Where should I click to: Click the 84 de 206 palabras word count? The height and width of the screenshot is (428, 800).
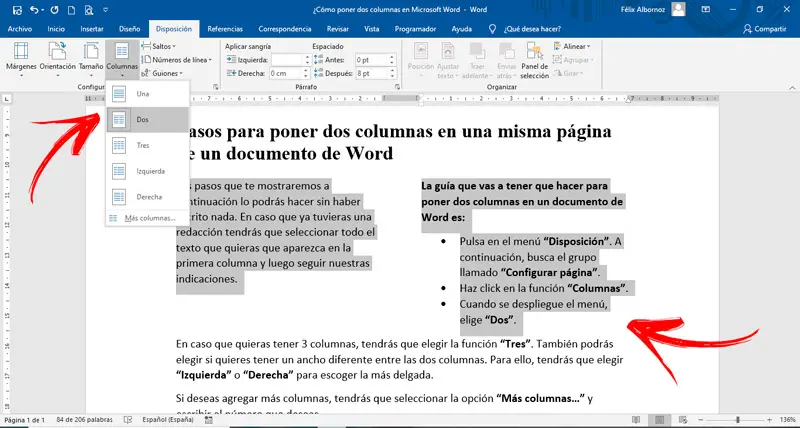(83, 420)
